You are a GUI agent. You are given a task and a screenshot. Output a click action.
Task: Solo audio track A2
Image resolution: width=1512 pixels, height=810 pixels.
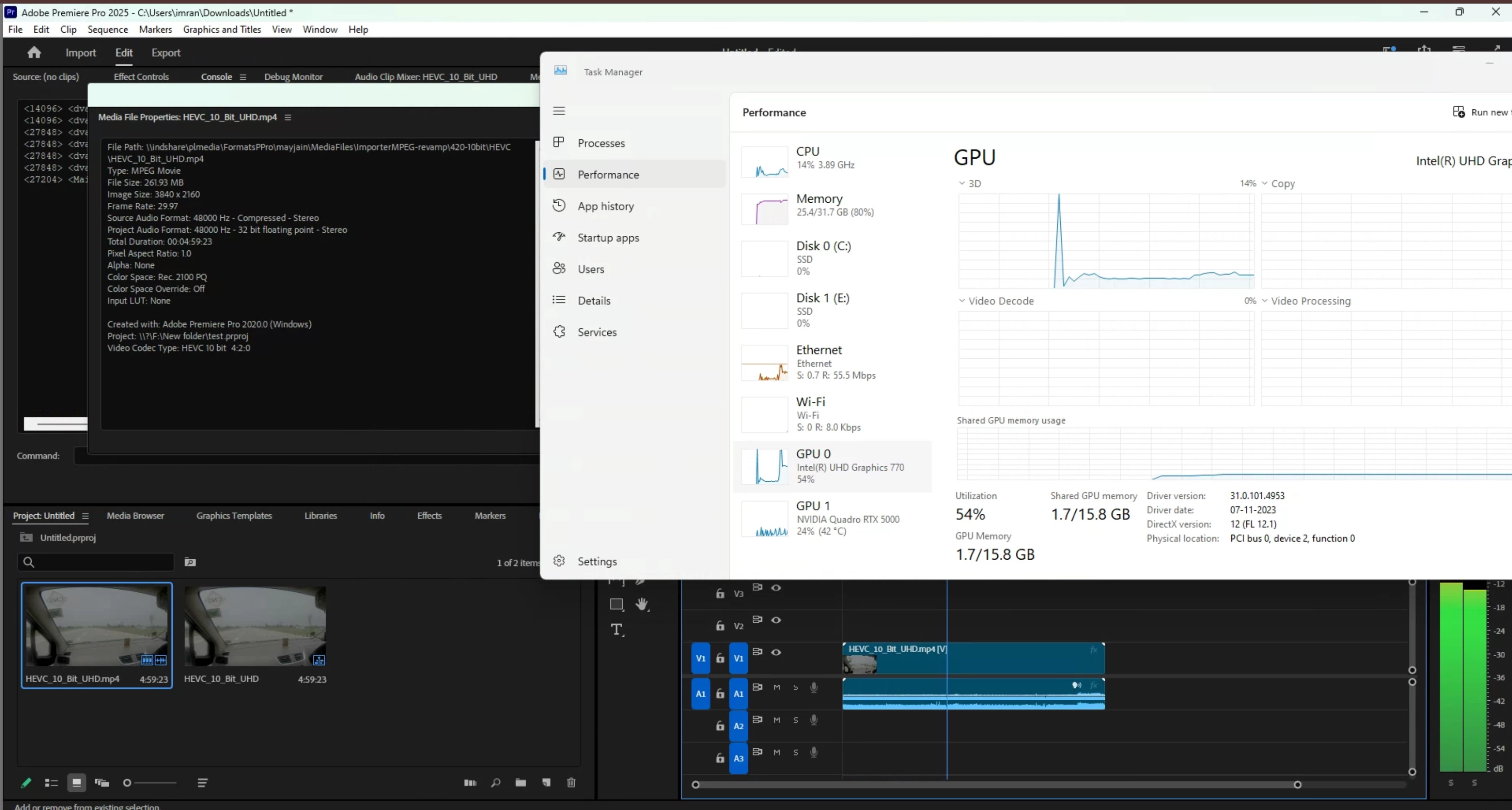(x=796, y=720)
